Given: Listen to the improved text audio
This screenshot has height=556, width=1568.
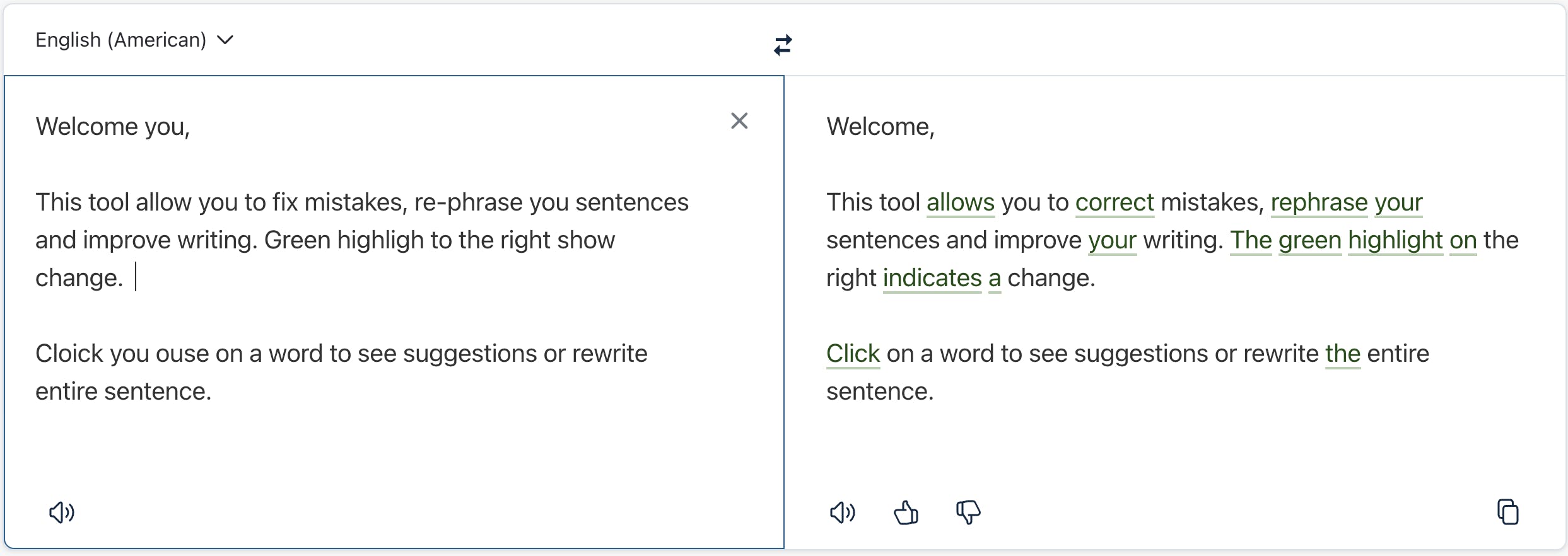Looking at the screenshot, I should click(842, 513).
